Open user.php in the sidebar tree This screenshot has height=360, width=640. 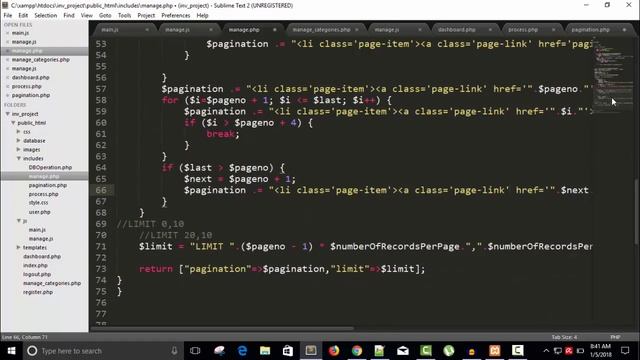40,212
